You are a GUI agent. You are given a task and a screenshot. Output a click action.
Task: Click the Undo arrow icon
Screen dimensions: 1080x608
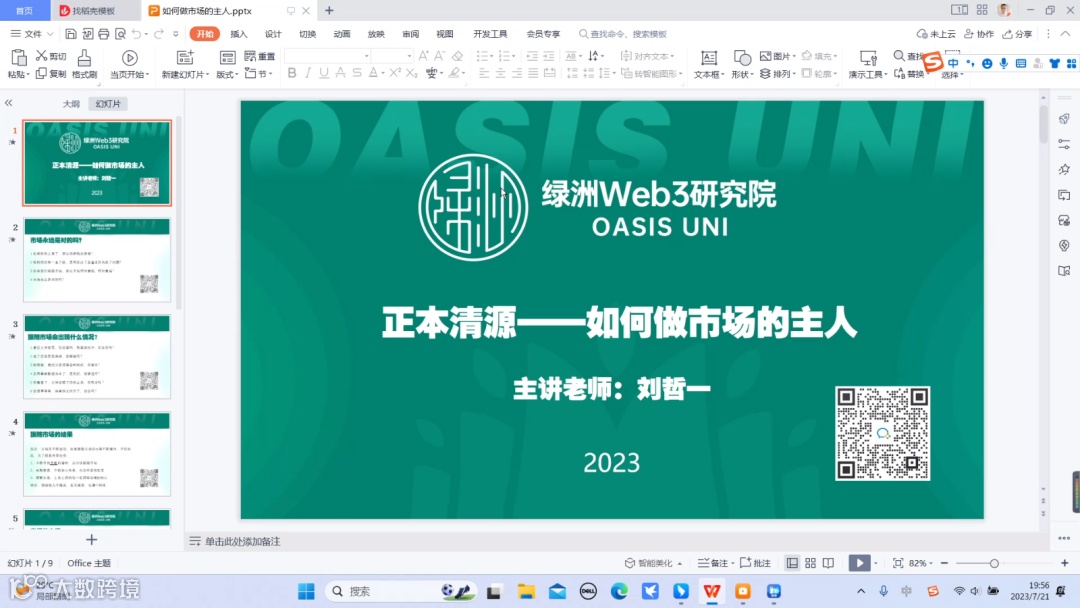[x=136, y=34]
